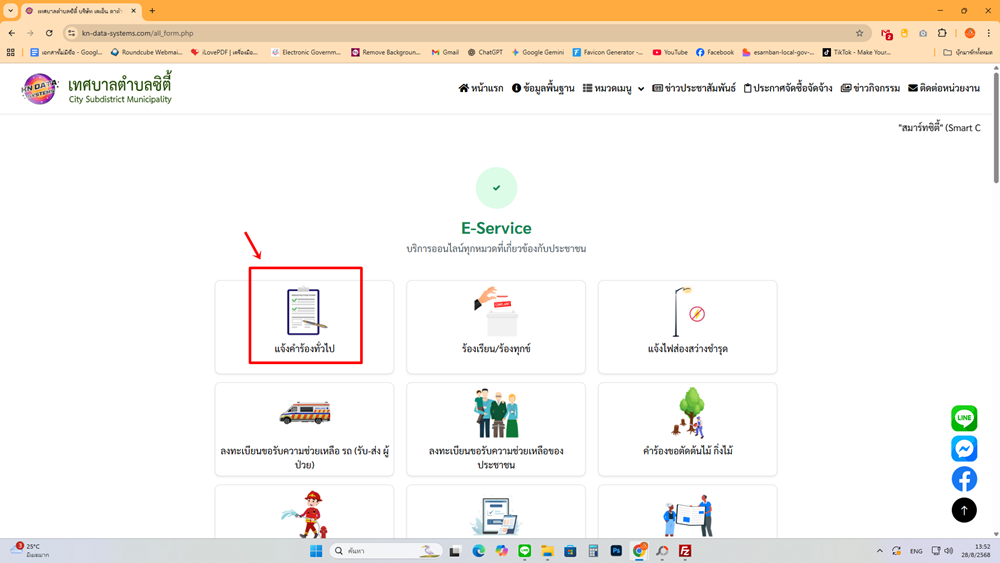Screen dimensions: 1000x563
Task: Open the คำร้องขอตัดต้นไม้ กิ่งไม้ tree card
Action: coord(688,428)
